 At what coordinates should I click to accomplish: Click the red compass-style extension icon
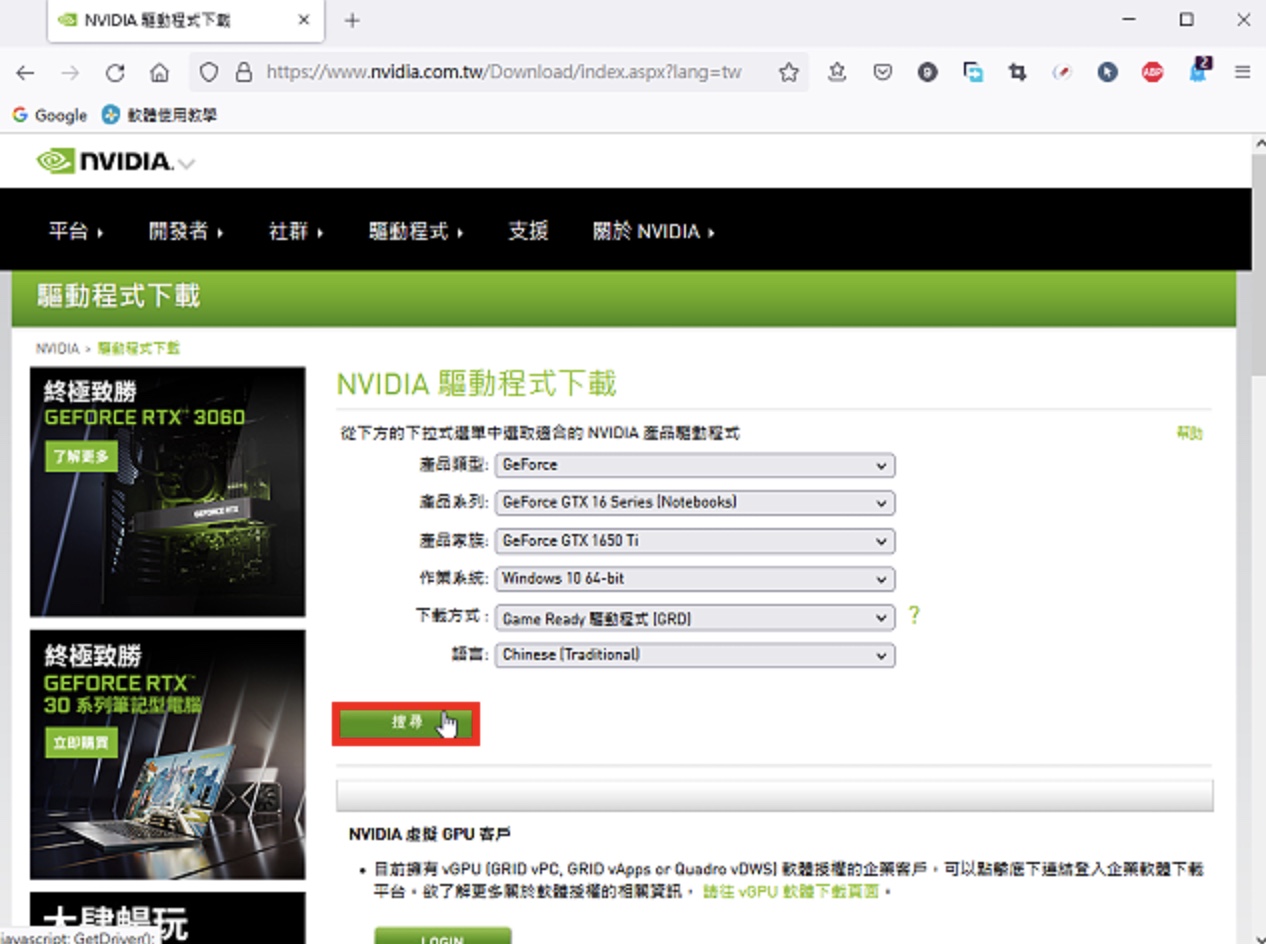coord(1062,72)
